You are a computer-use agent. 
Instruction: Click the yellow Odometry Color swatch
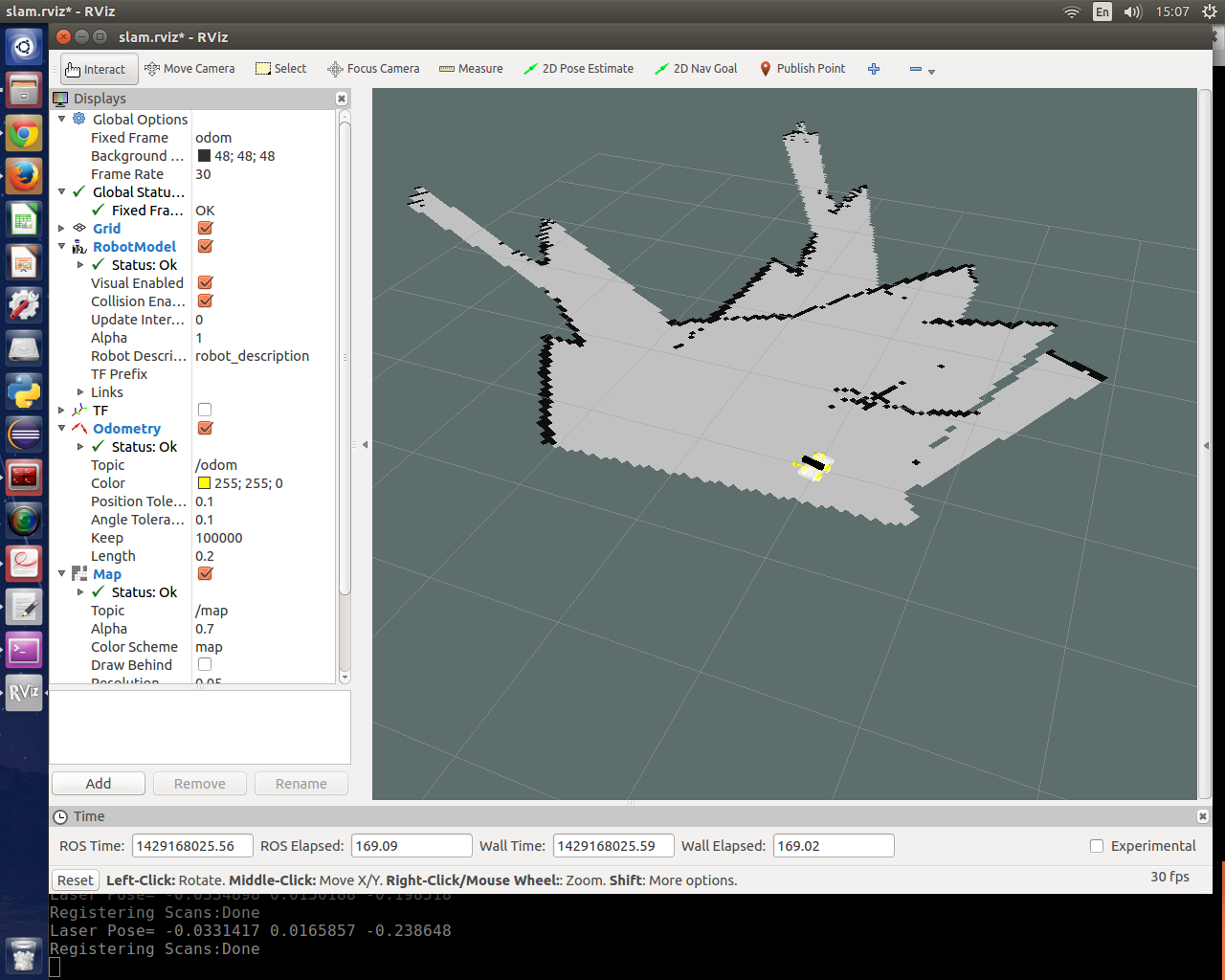click(x=204, y=483)
